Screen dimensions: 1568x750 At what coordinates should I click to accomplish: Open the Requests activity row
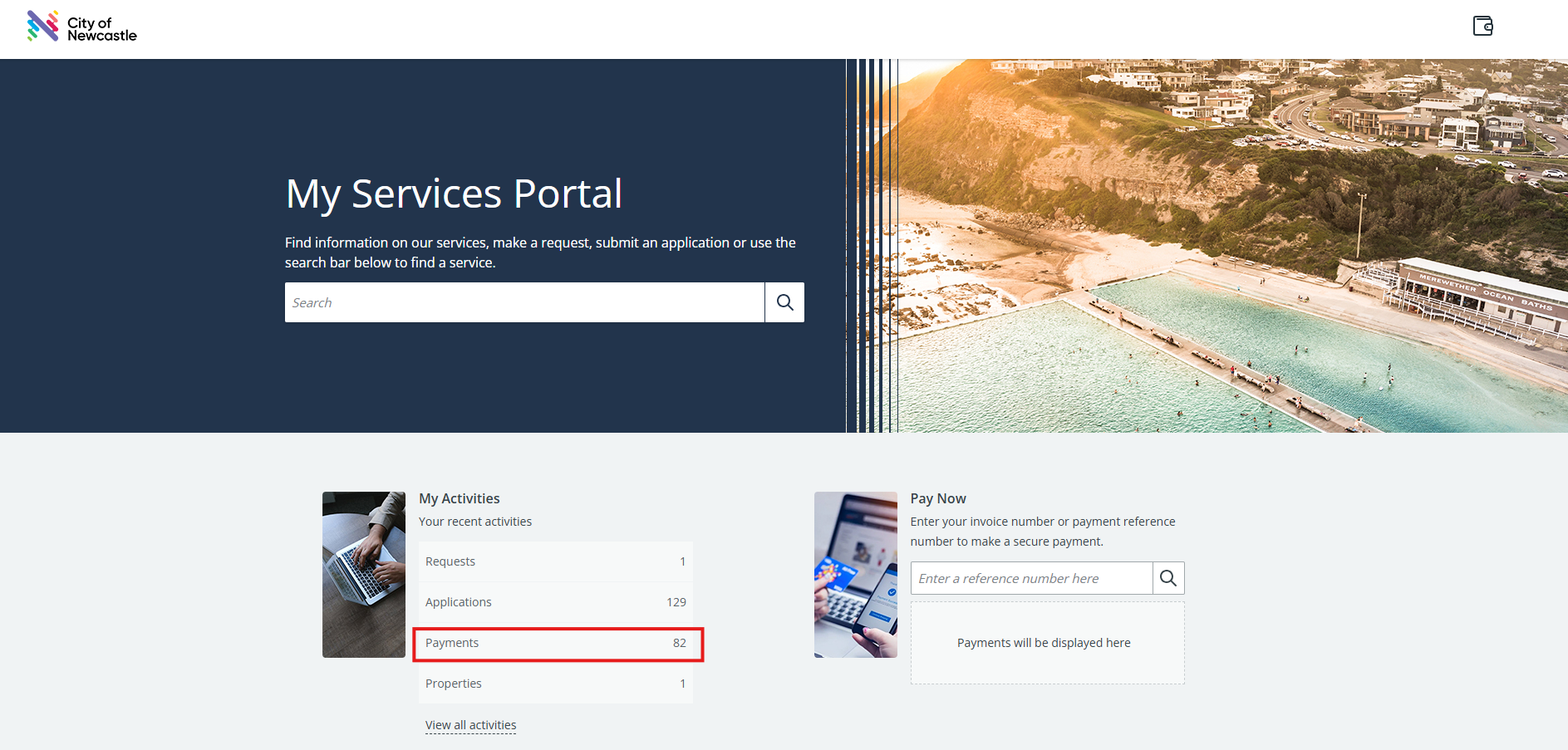point(555,561)
